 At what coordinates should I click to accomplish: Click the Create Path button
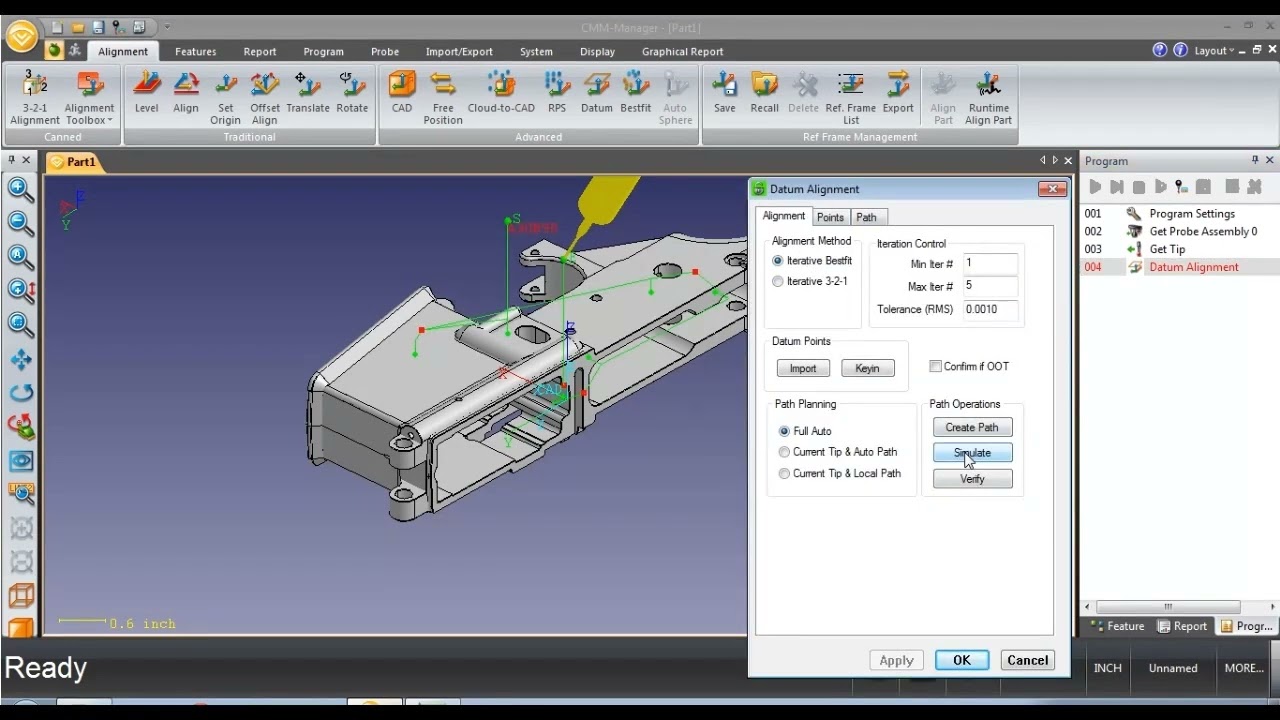[972, 427]
